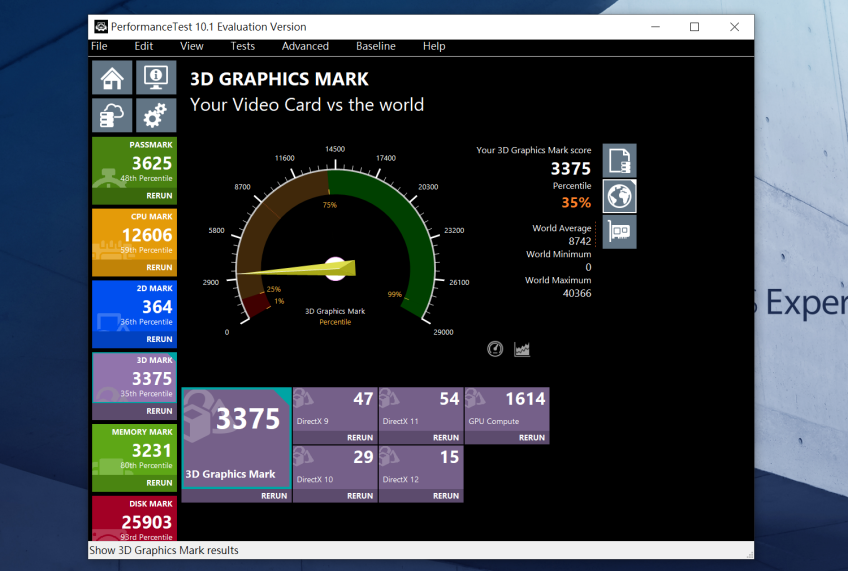Open the System Information monitor icon
Viewport: 848px width, 571px height.
click(x=156, y=78)
